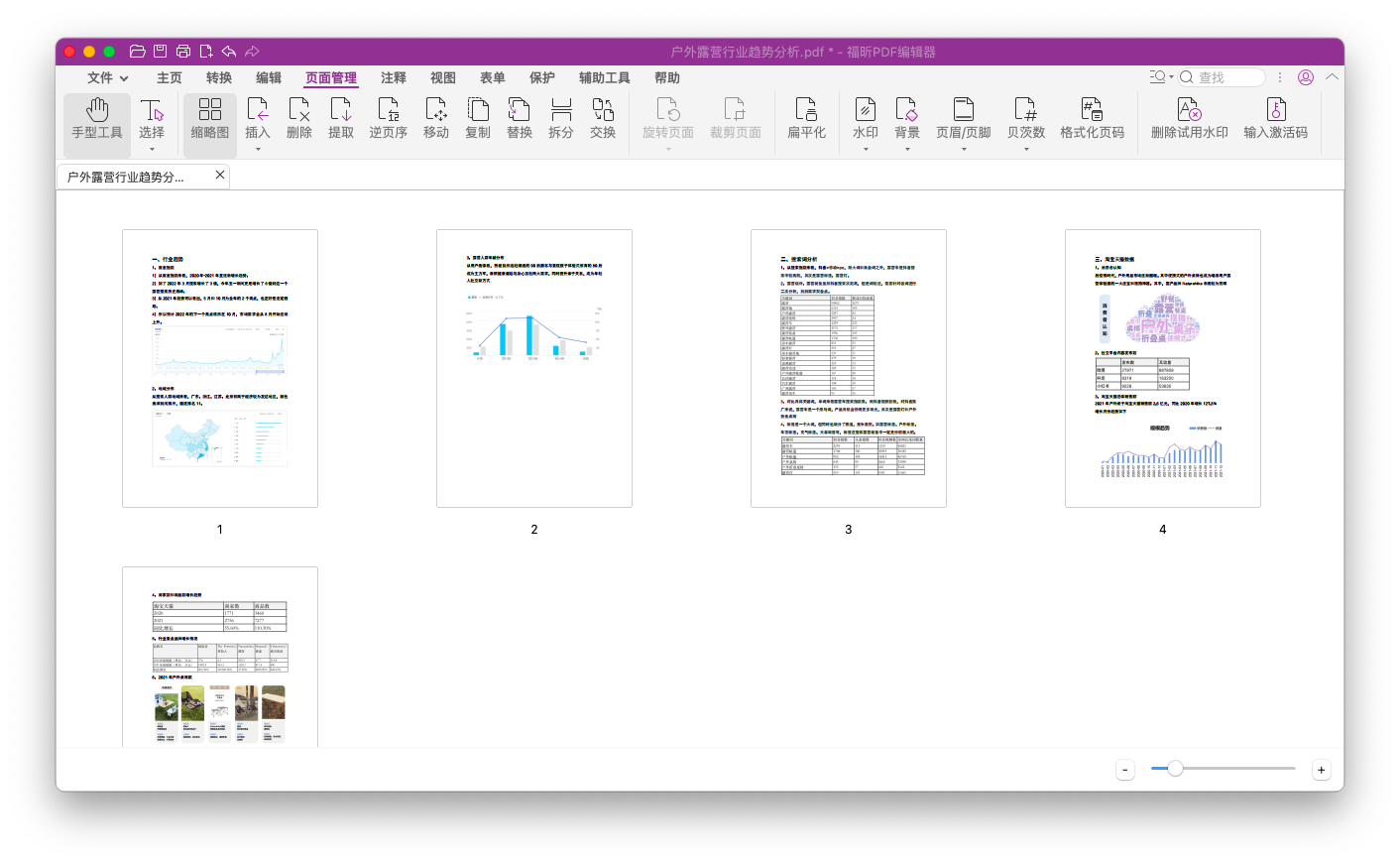Click the 输入激活码 button
This screenshot has width=1400, height=865.
[1275, 119]
